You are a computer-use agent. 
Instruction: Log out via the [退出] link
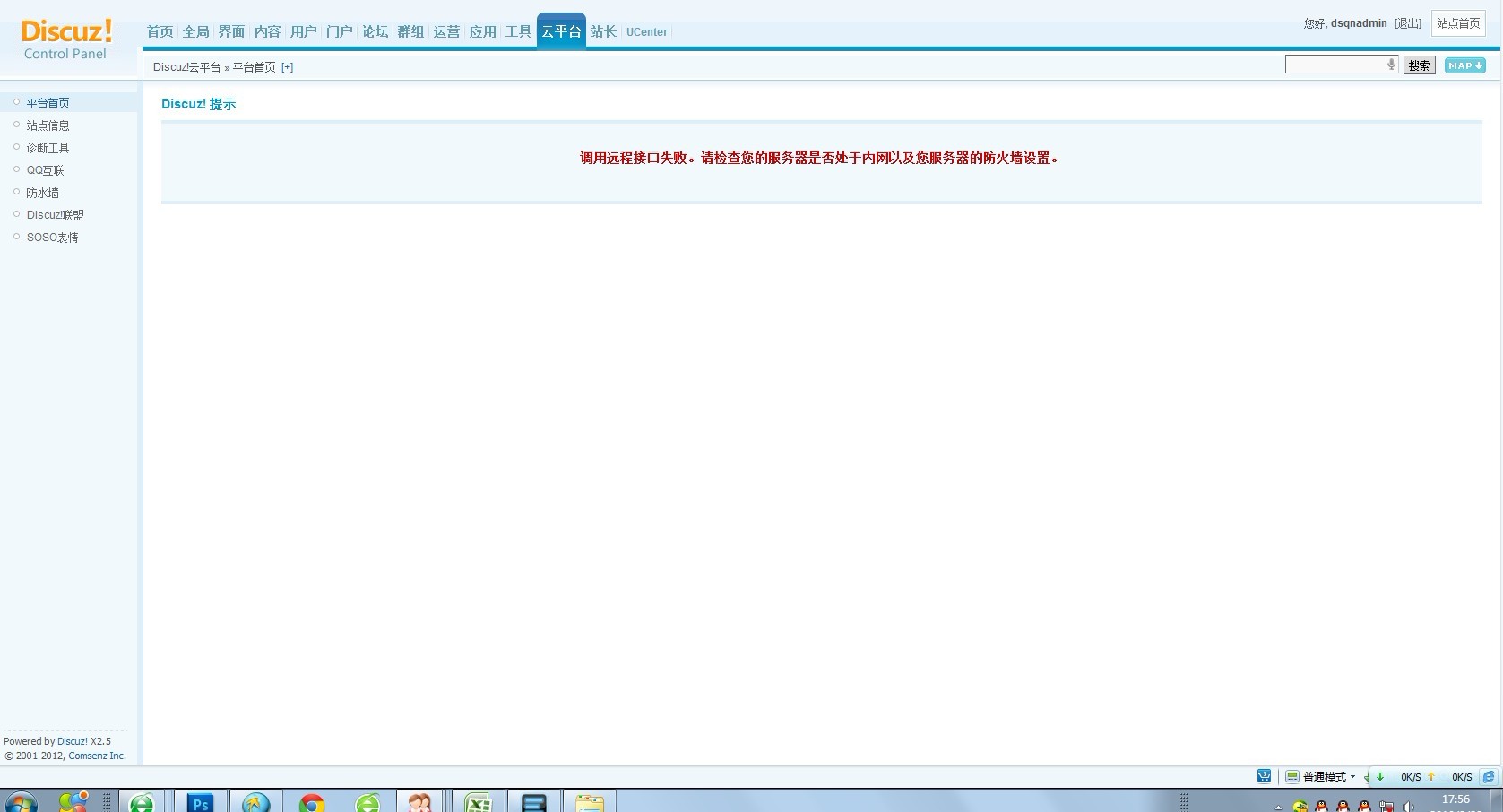click(x=1408, y=23)
